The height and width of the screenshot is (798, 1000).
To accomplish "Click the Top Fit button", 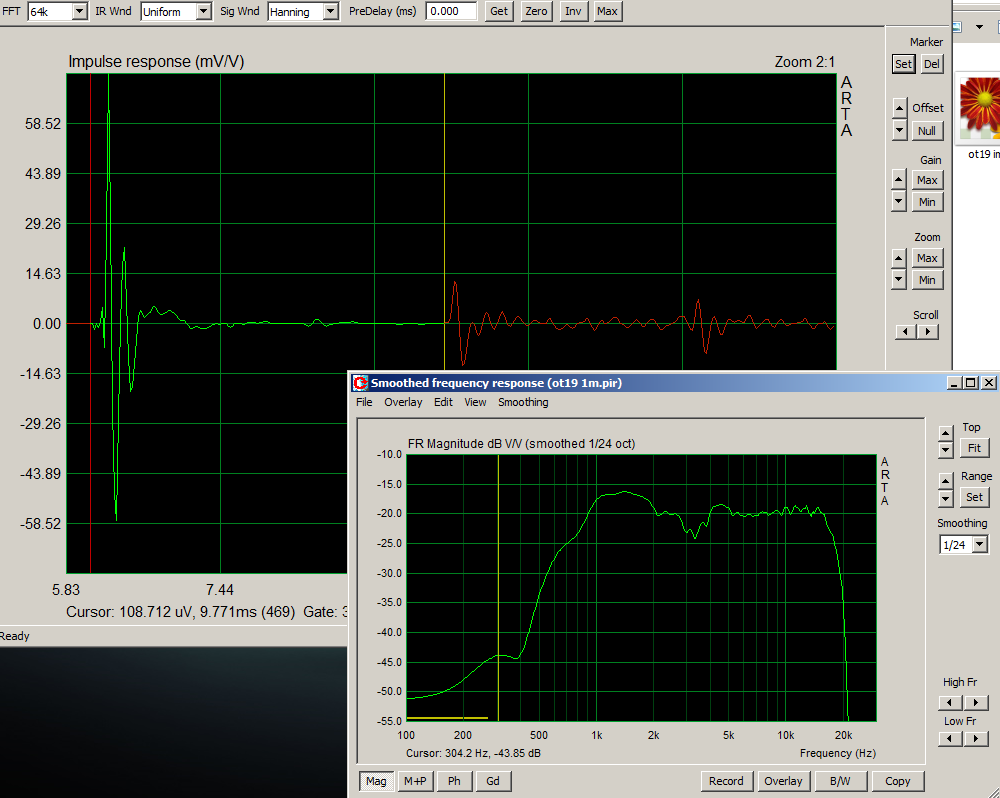I will 974,448.
